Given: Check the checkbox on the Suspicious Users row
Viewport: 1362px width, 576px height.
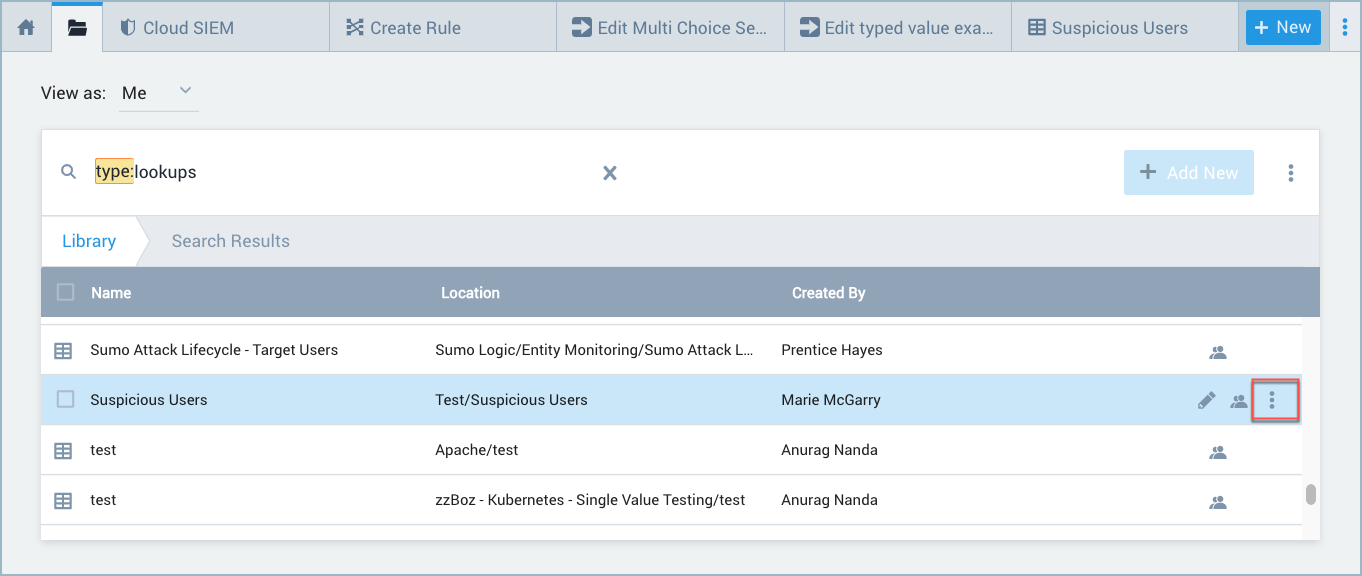Looking at the screenshot, I should pyautogui.click(x=65, y=398).
